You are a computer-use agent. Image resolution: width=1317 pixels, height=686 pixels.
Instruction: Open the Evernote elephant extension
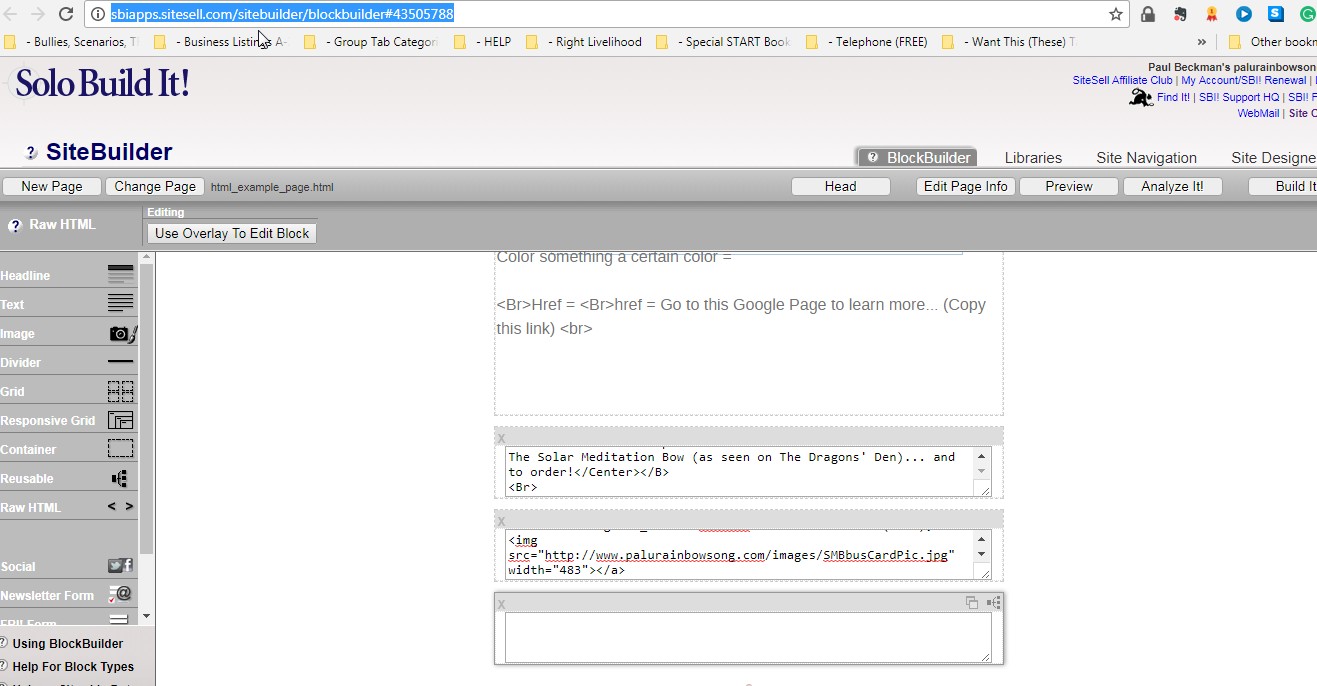[x=1180, y=14]
